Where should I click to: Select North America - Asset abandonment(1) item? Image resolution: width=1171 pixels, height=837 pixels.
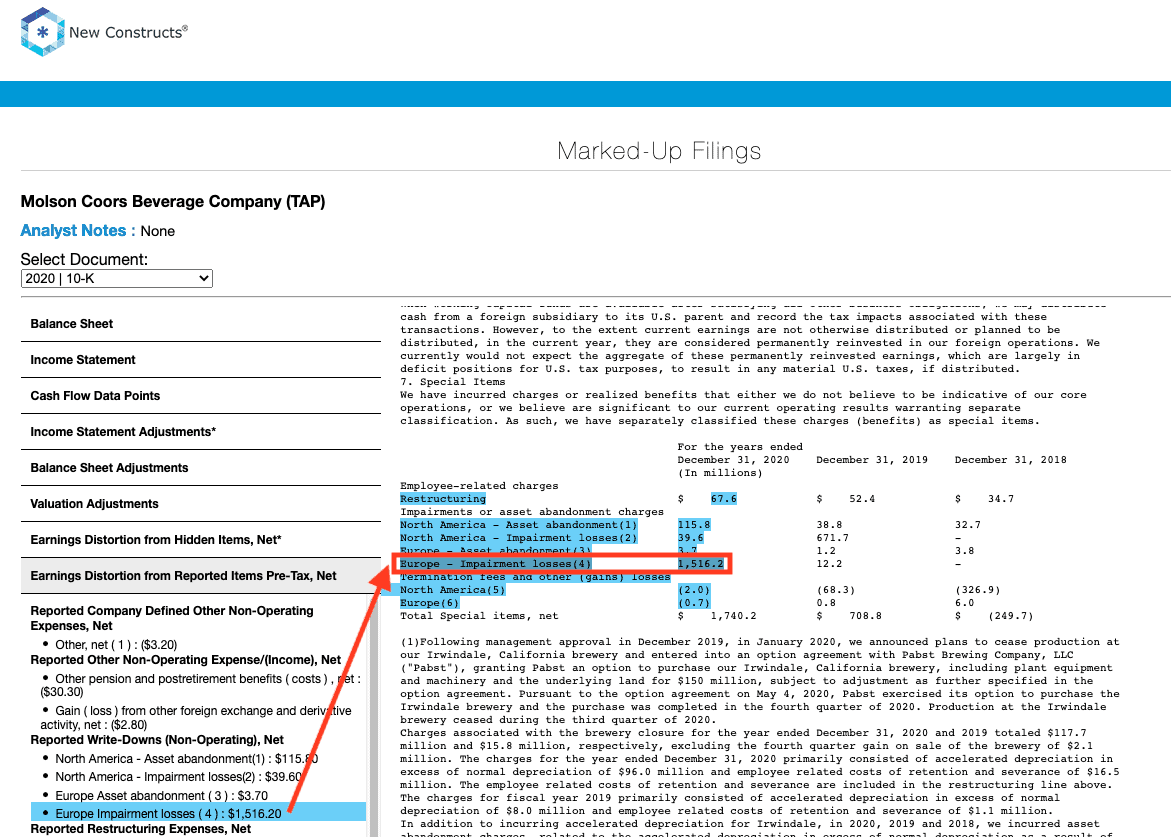click(x=187, y=759)
